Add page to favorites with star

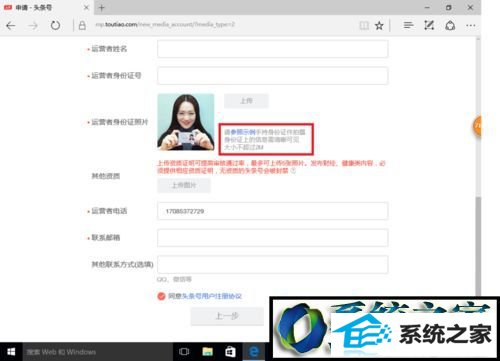coord(379,26)
